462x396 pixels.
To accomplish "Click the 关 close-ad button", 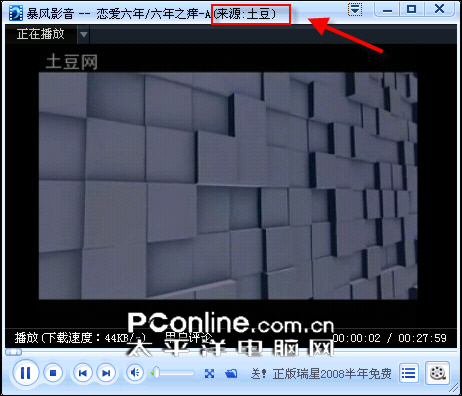I will (x=258, y=374).
